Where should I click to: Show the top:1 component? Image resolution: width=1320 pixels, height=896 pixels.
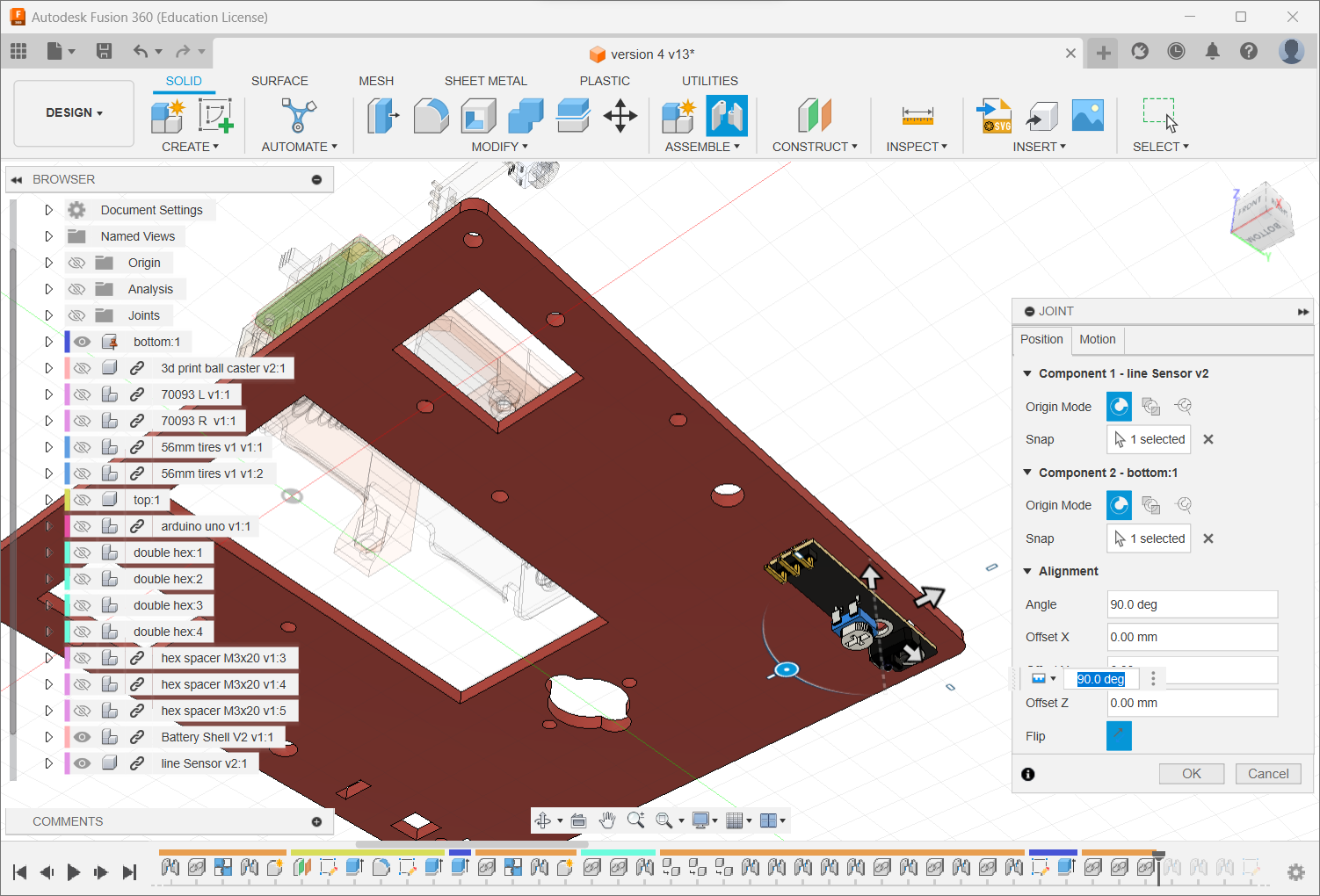82,500
